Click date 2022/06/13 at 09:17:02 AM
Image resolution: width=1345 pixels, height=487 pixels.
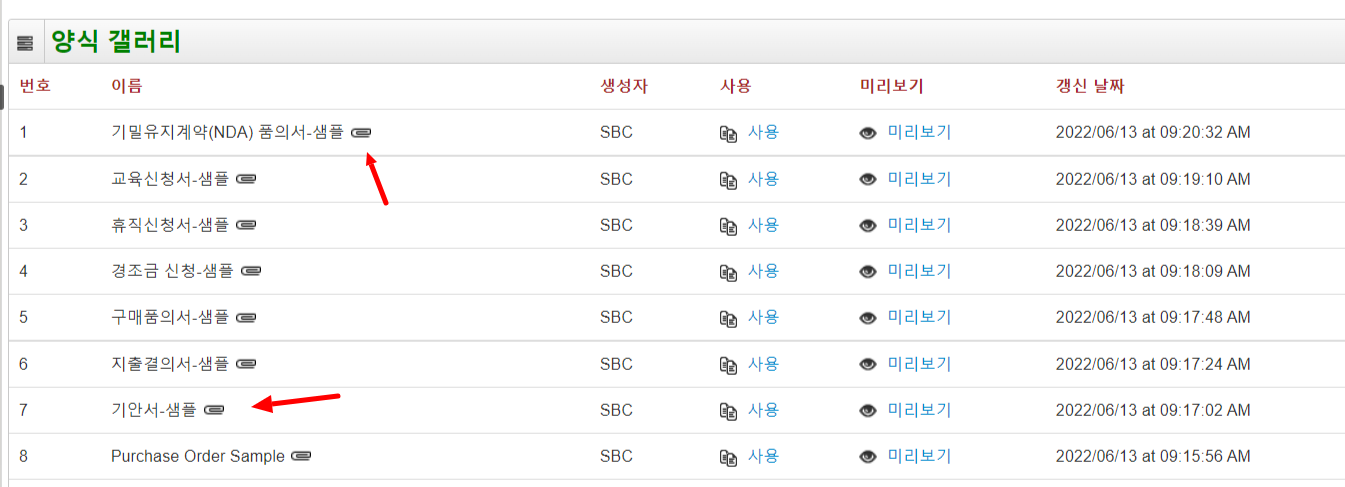coord(1153,411)
